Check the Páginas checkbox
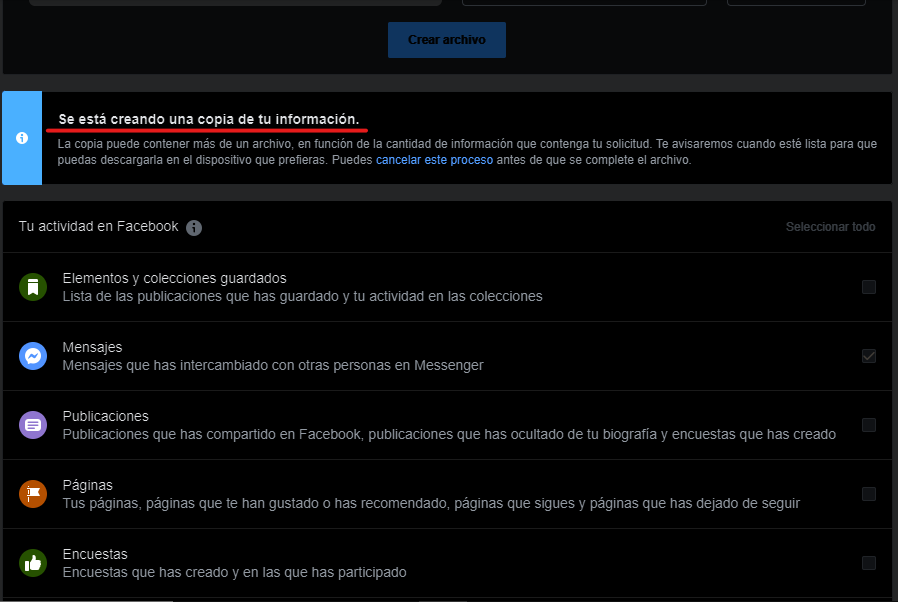The height and width of the screenshot is (602, 898). 869,493
